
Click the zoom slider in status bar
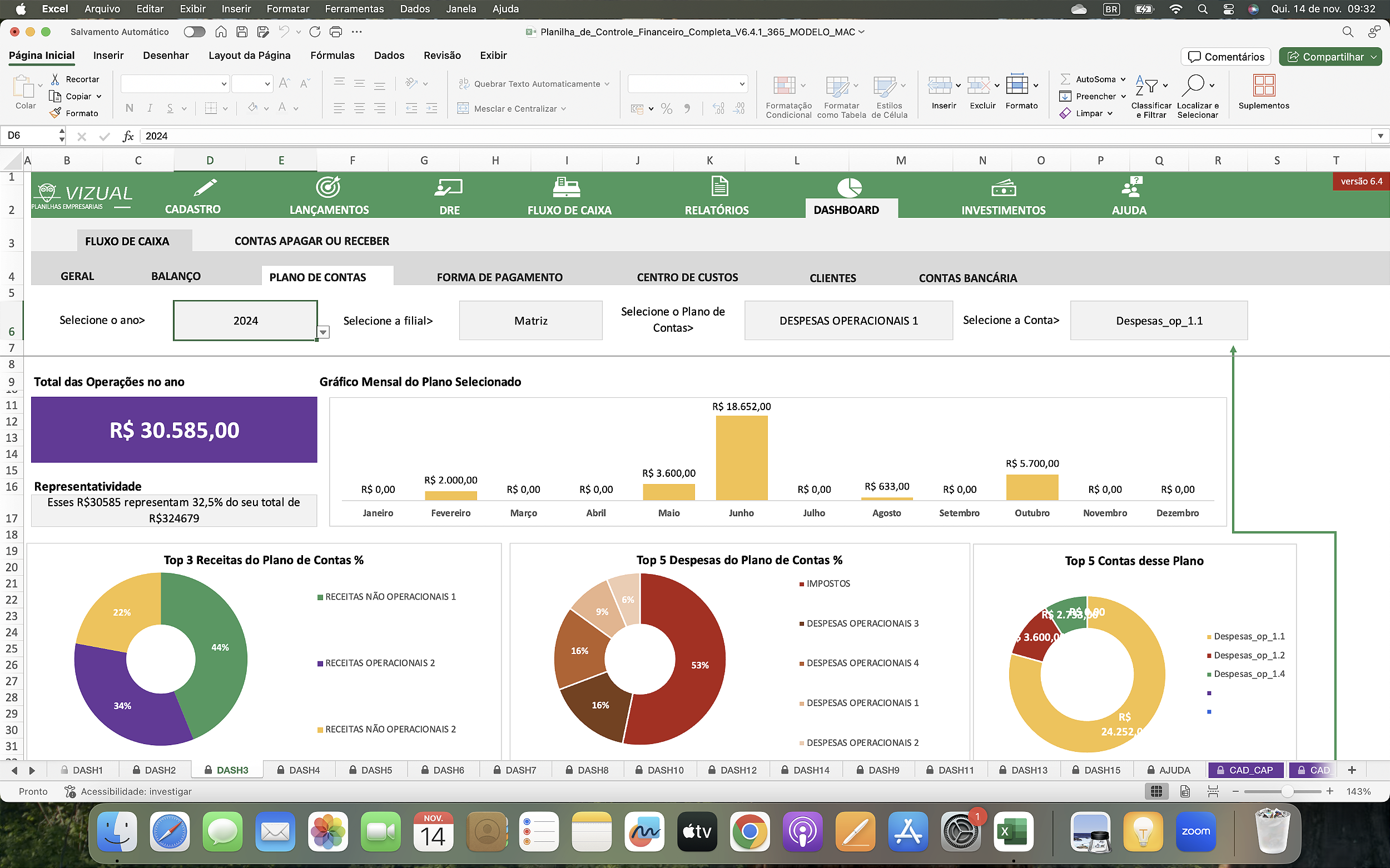click(x=1287, y=791)
